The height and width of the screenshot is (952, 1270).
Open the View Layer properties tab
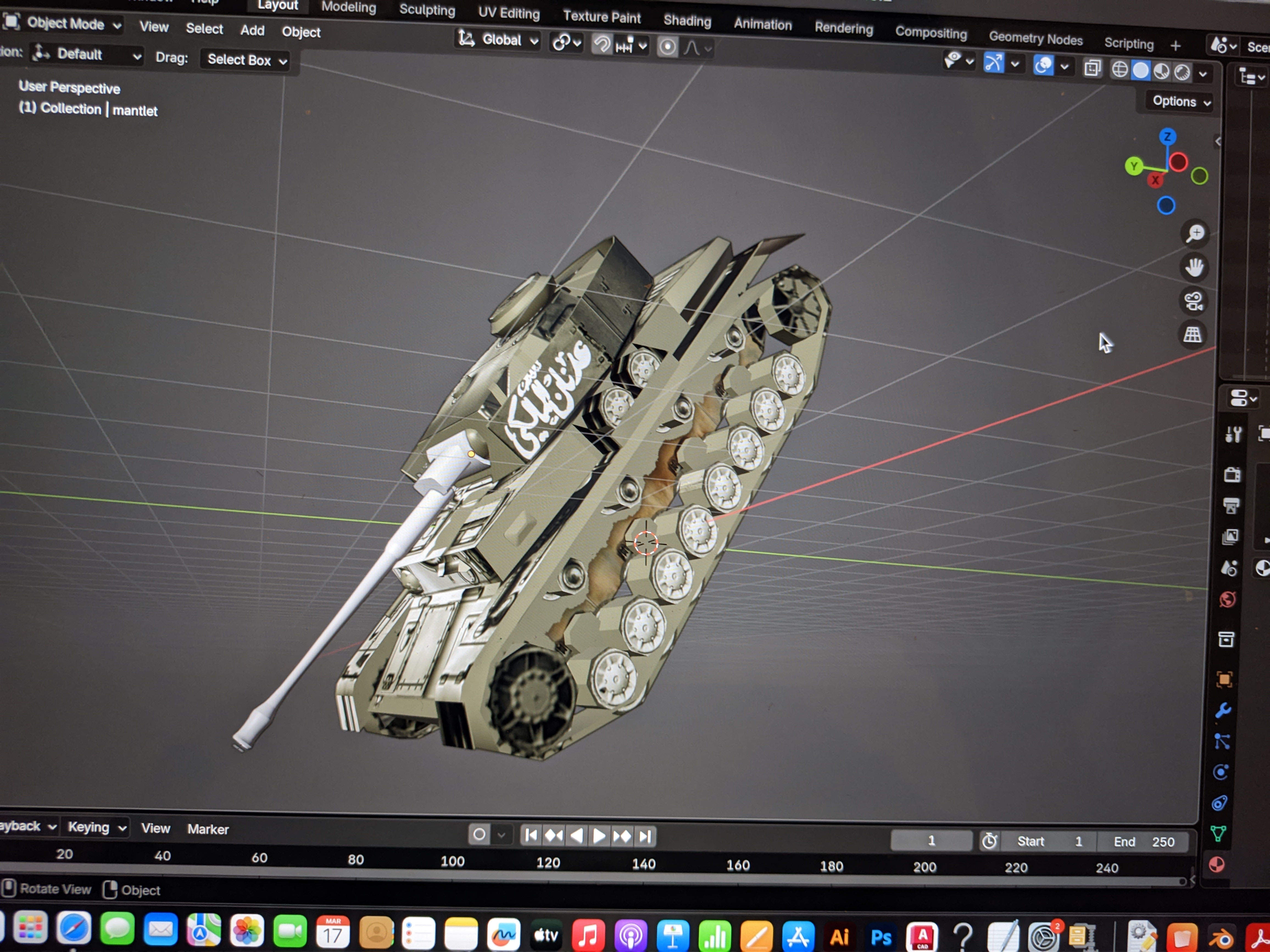coord(1230,537)
